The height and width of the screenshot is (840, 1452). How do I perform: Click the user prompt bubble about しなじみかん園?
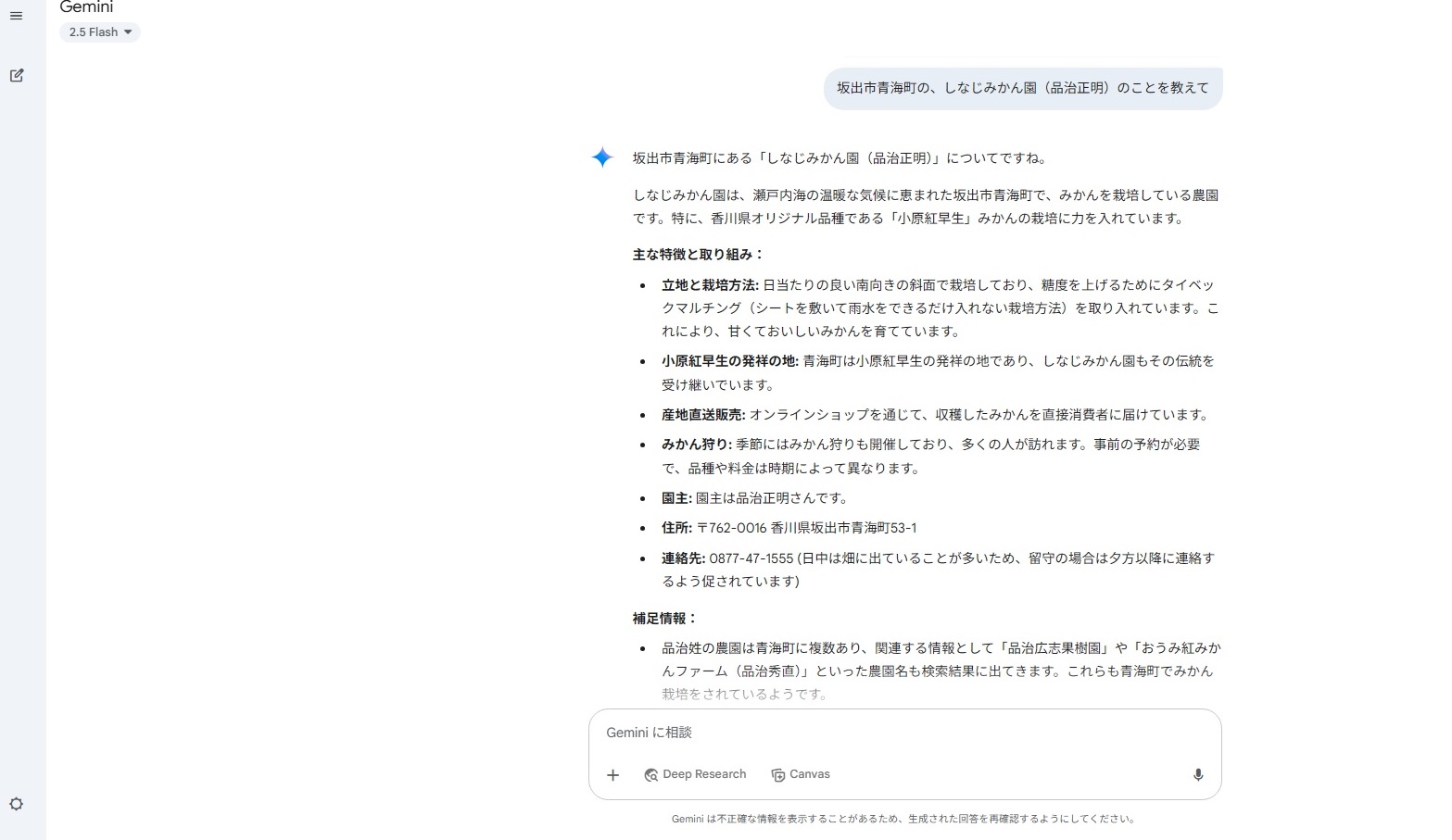pos(1023,88)
